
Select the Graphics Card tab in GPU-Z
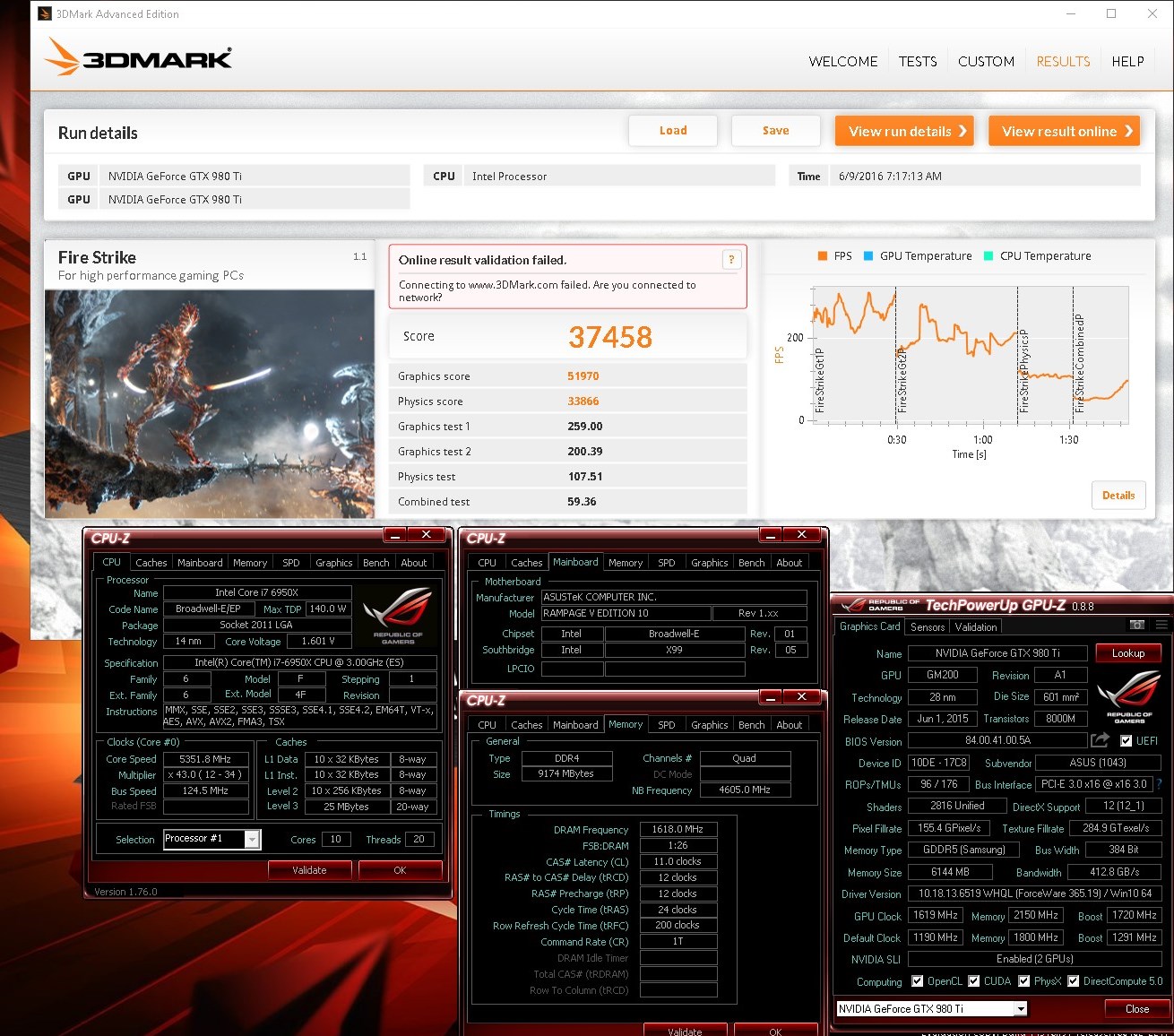tap(869, 626)
